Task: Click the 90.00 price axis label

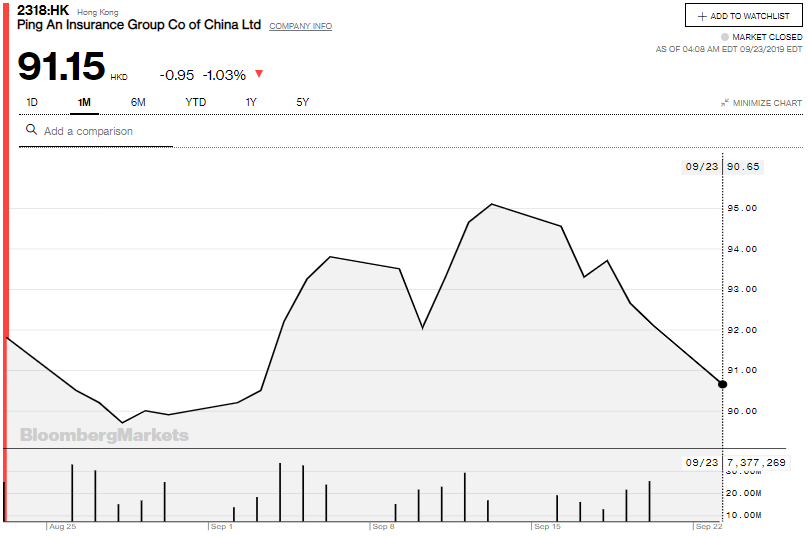Action: click(742, 411)
